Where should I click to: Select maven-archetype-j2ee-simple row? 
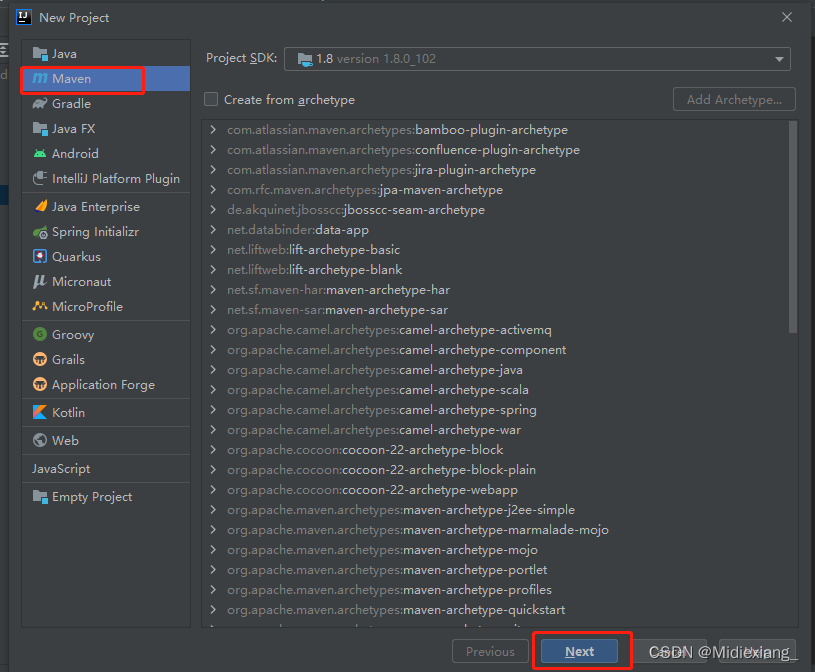[x=401, y=510]
